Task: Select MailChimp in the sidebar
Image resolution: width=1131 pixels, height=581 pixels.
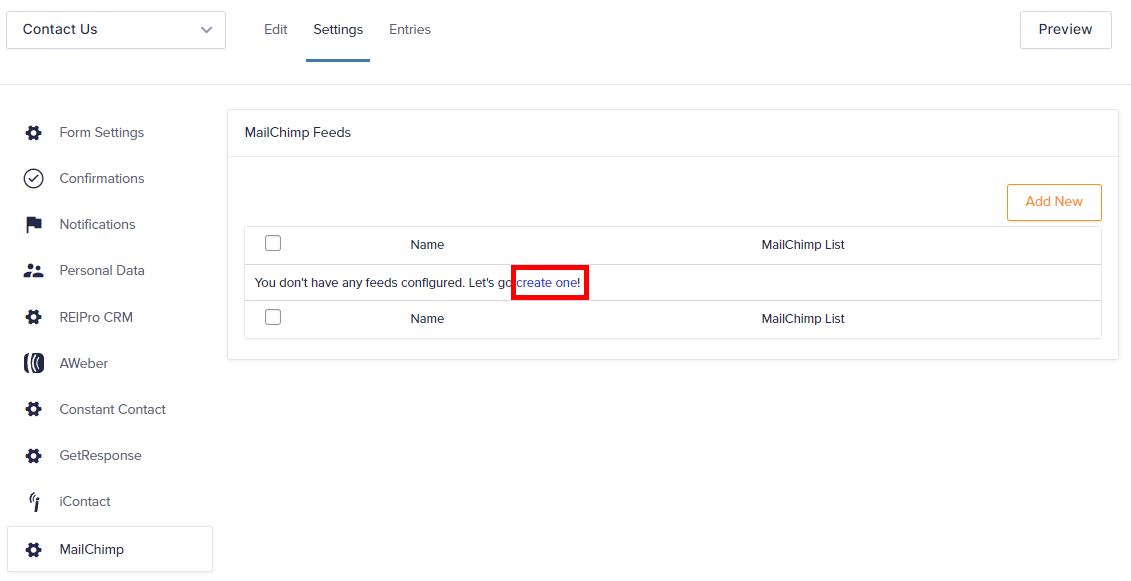Action: coord(110,549)
